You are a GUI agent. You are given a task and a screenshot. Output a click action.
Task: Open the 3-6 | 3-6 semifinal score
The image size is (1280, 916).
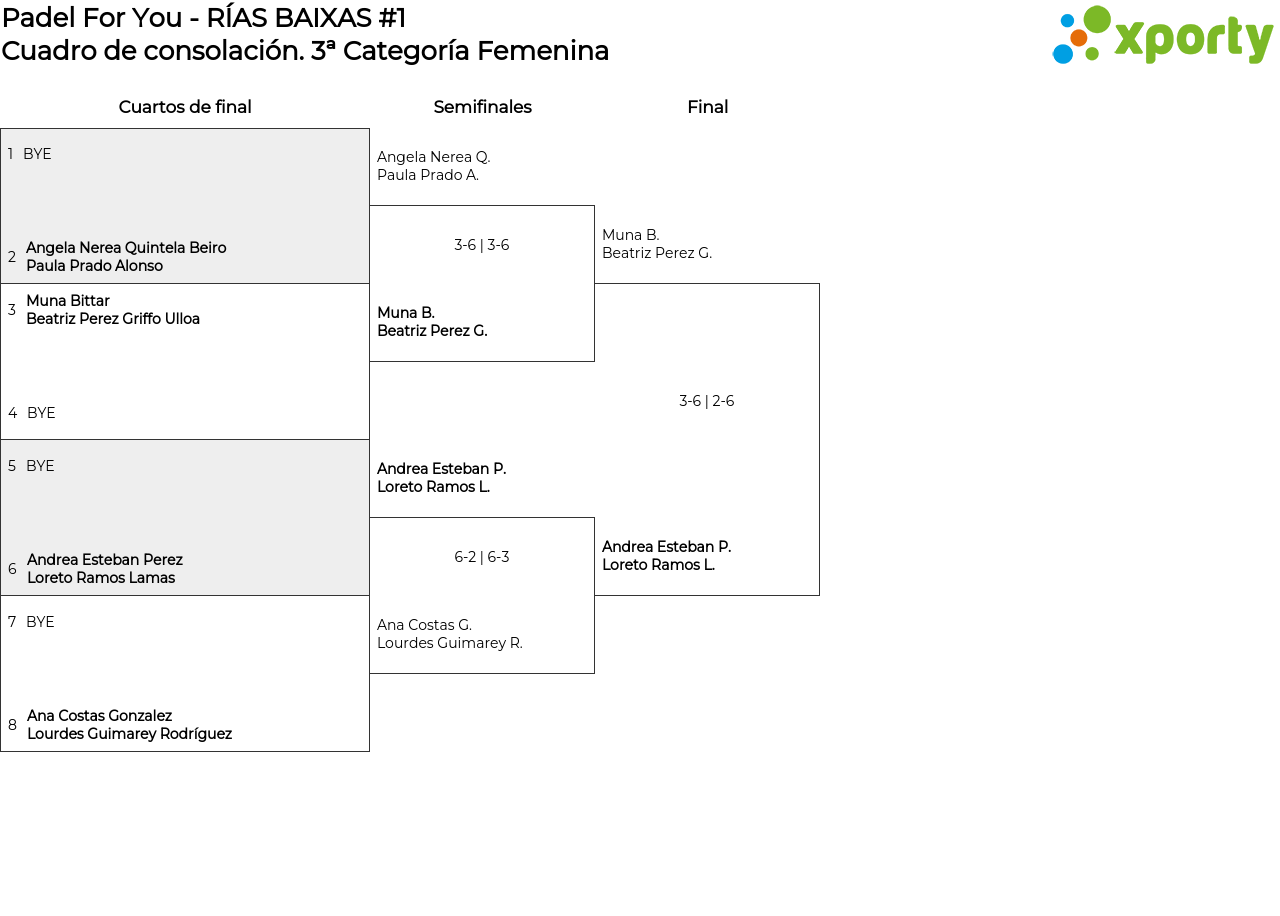[482, 245]
